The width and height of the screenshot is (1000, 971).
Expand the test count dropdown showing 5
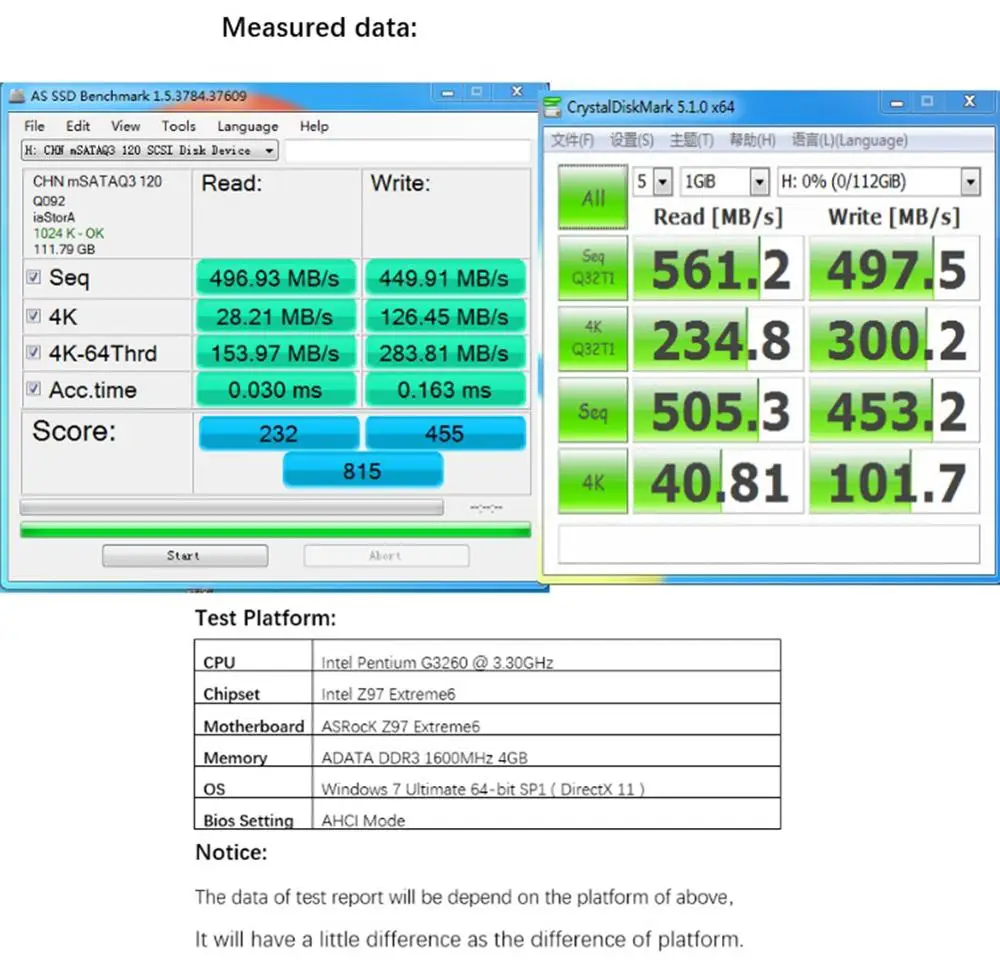pyautogui.click(x=652, y=182)
